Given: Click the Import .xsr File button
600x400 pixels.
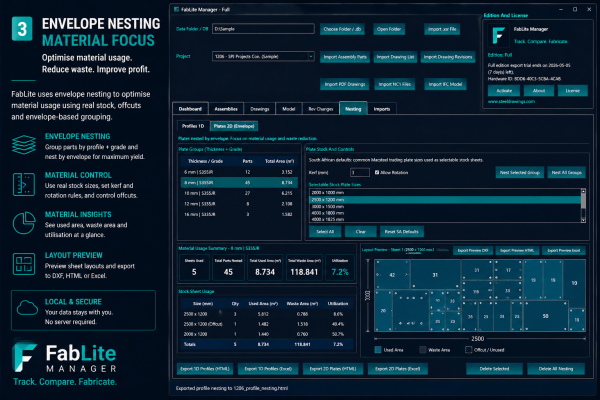Looking at the screenshot, I should 442,29.
